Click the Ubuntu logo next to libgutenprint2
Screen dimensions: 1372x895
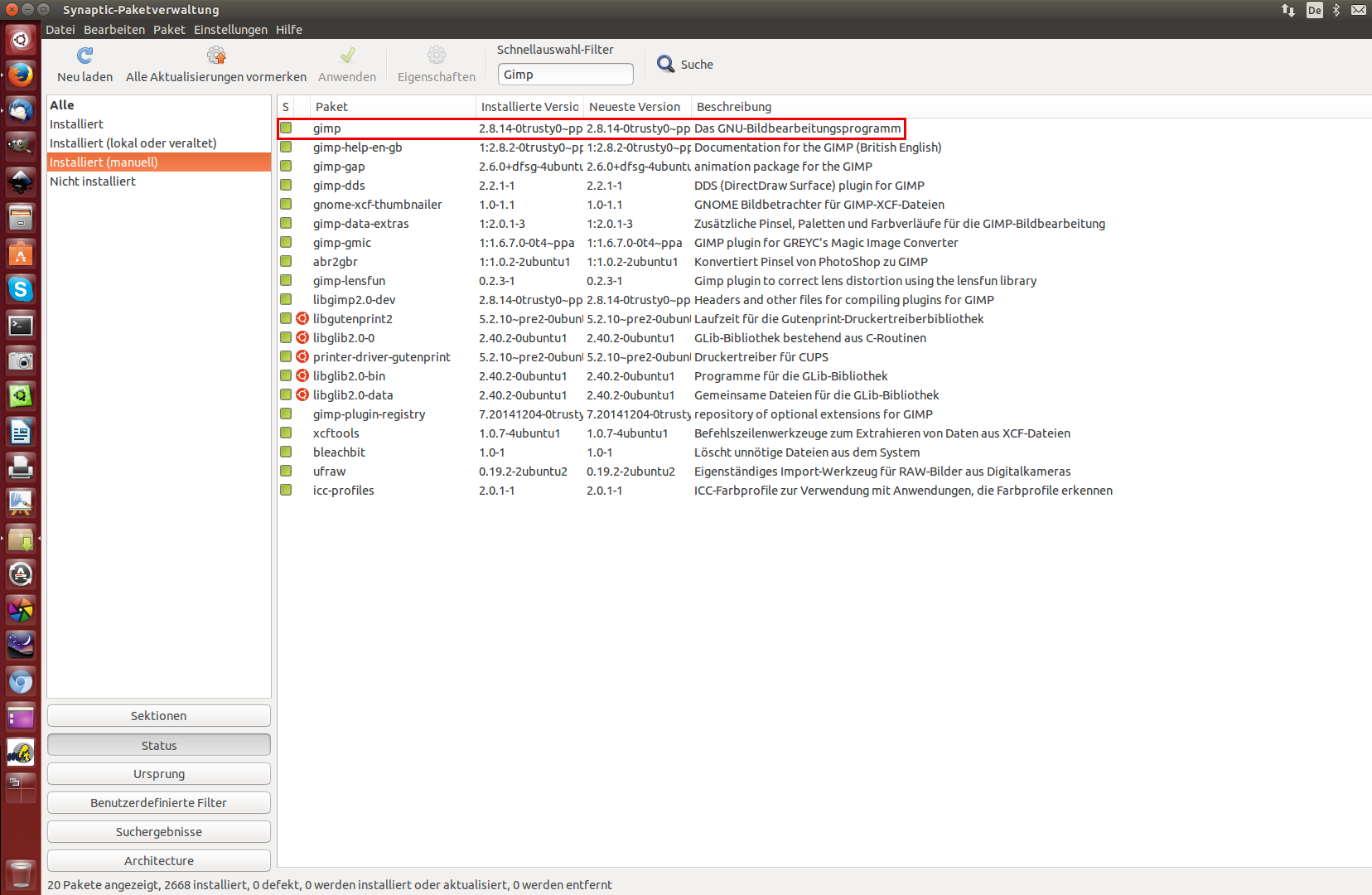click(x=302, y=319)
